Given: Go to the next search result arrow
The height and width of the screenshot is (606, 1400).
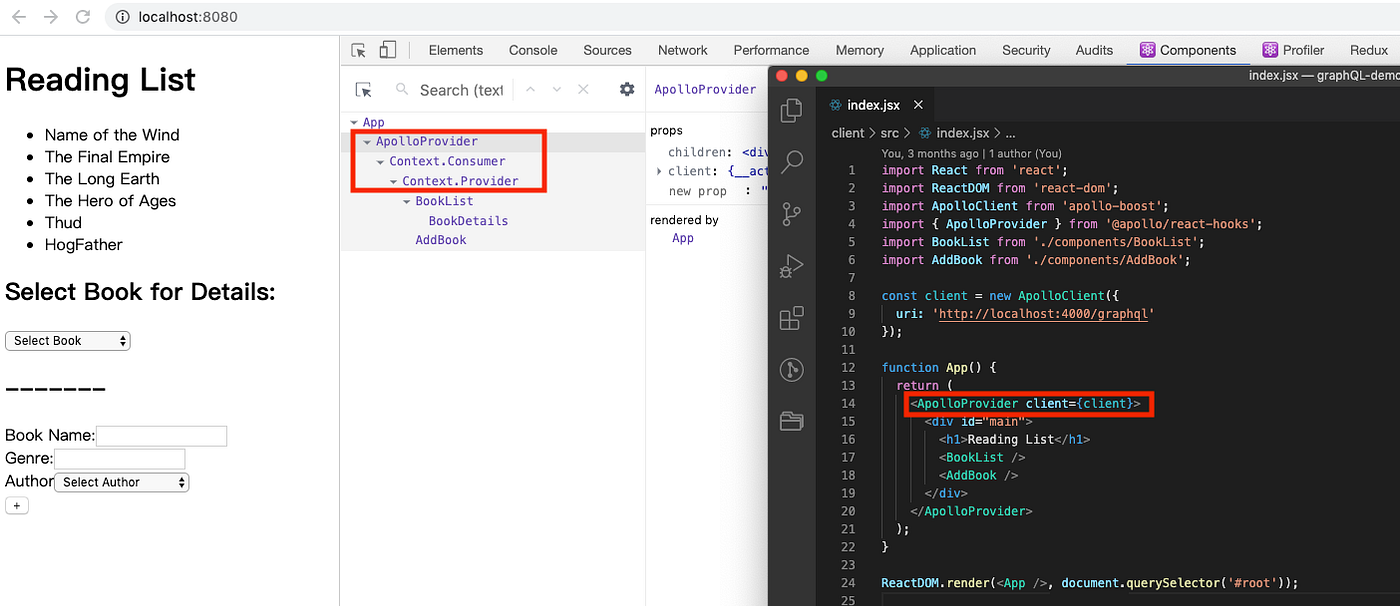Looking at the screenshot, I should pos(557,90).
